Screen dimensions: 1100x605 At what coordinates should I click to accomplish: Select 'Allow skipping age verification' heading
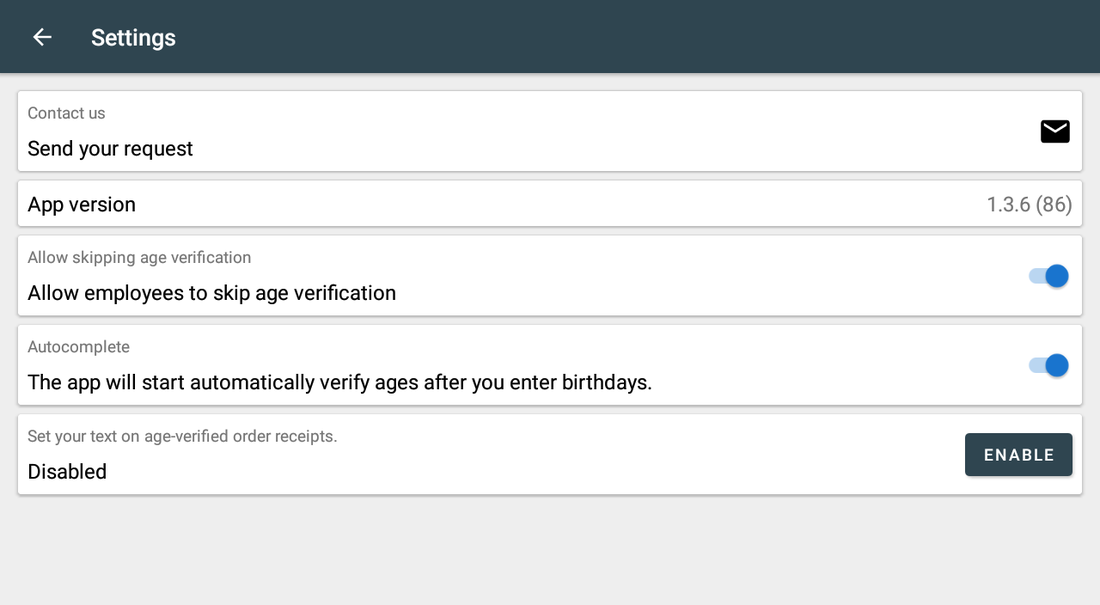139,258
